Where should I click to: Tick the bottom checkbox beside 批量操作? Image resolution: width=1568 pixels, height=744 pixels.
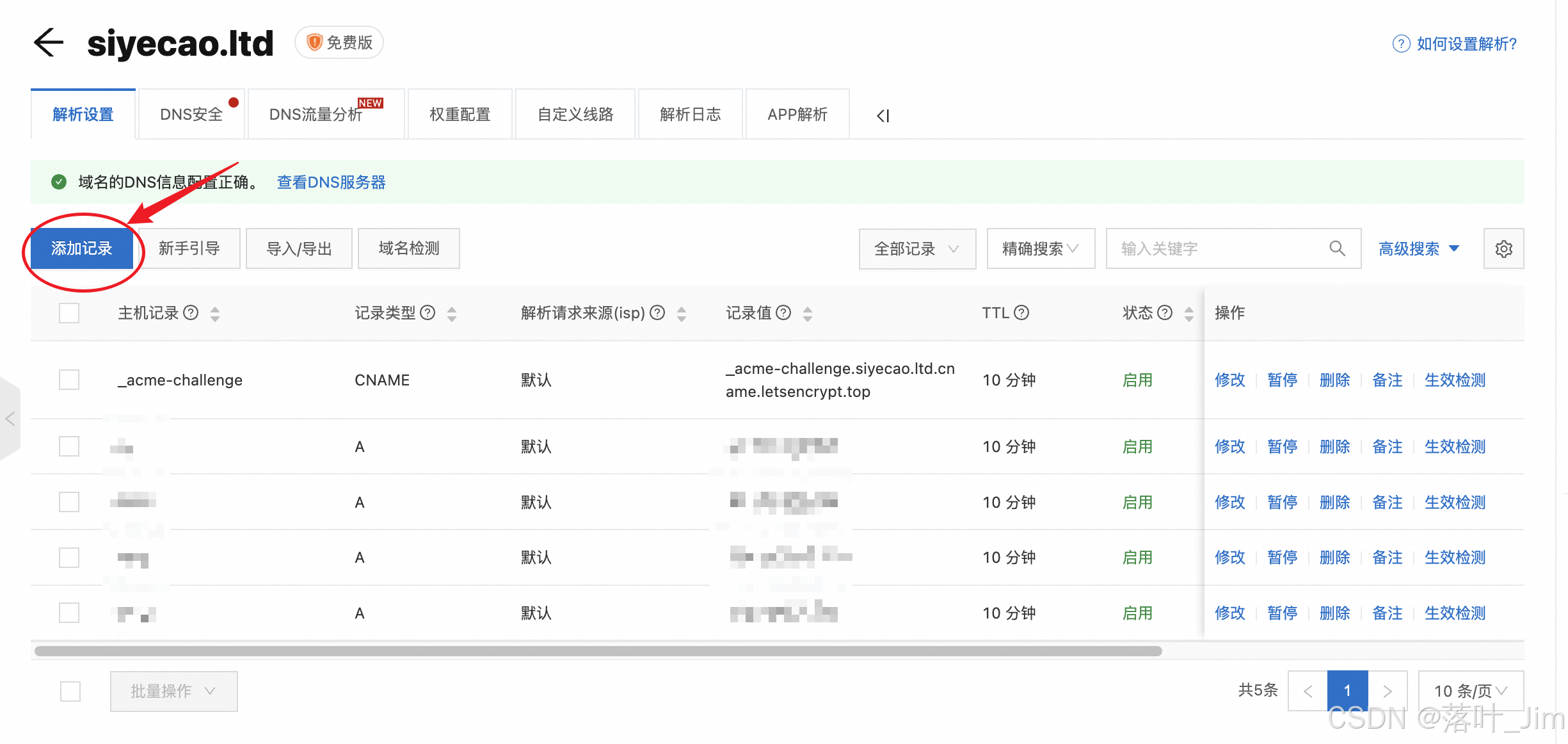coord(70,691)
